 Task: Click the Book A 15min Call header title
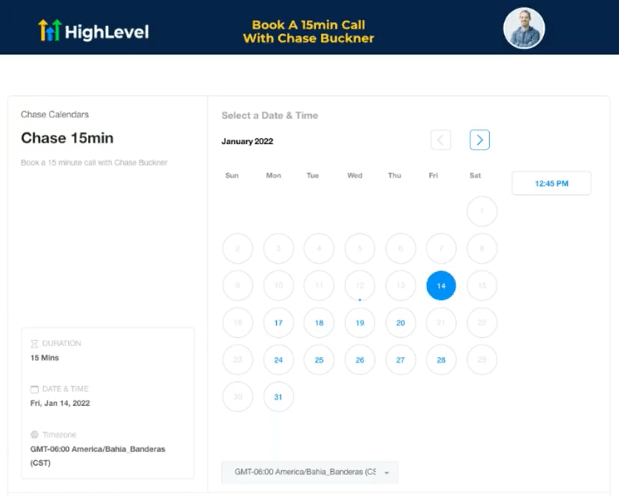[x=308, y=32]
